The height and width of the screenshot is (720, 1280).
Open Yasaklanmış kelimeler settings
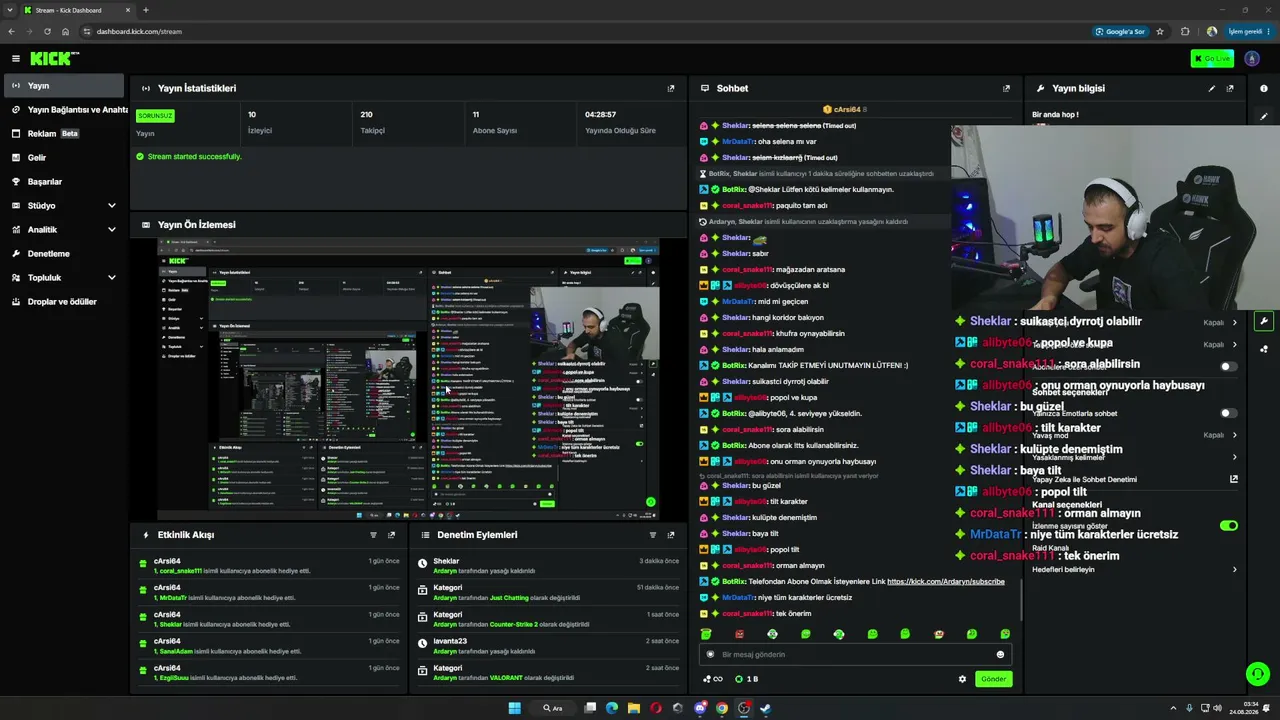click(1135, 457)
